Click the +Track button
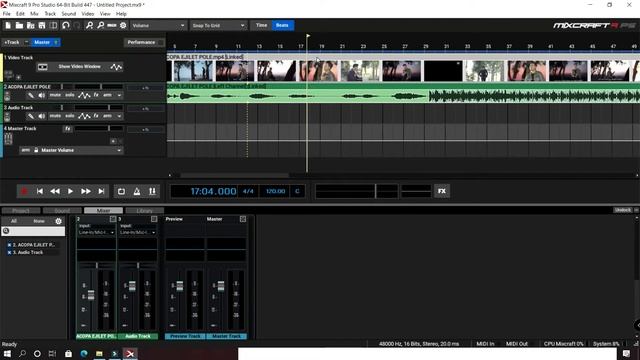 [x=11, y=42]
